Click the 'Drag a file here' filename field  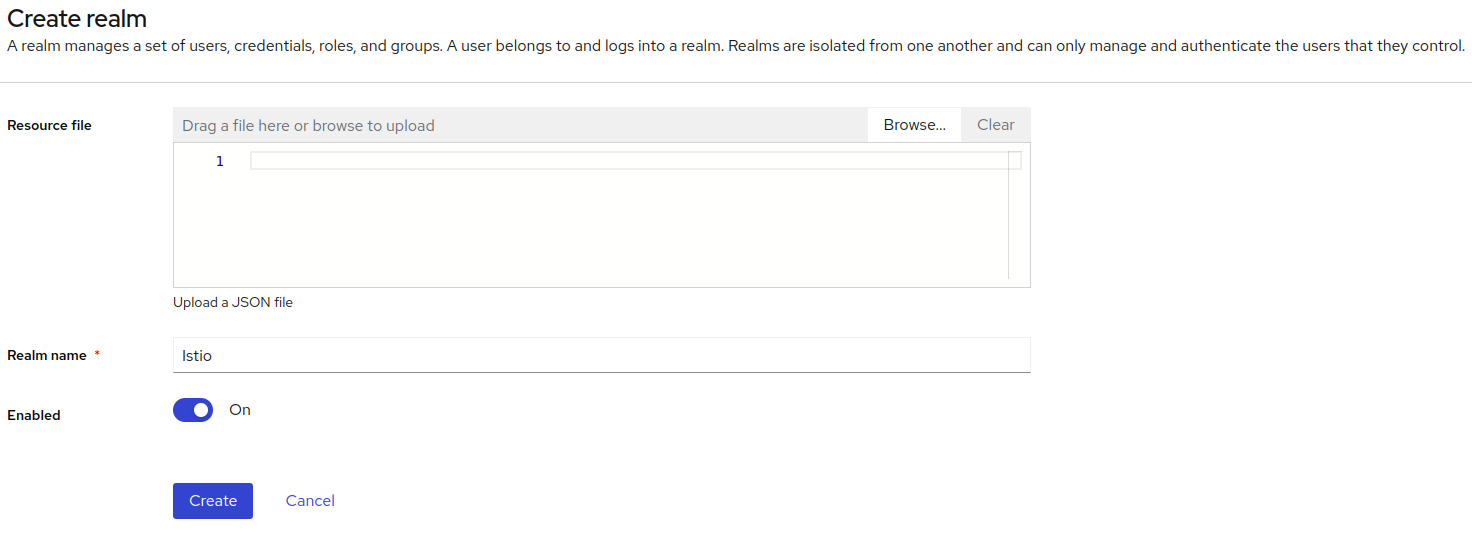click(520, 125)
